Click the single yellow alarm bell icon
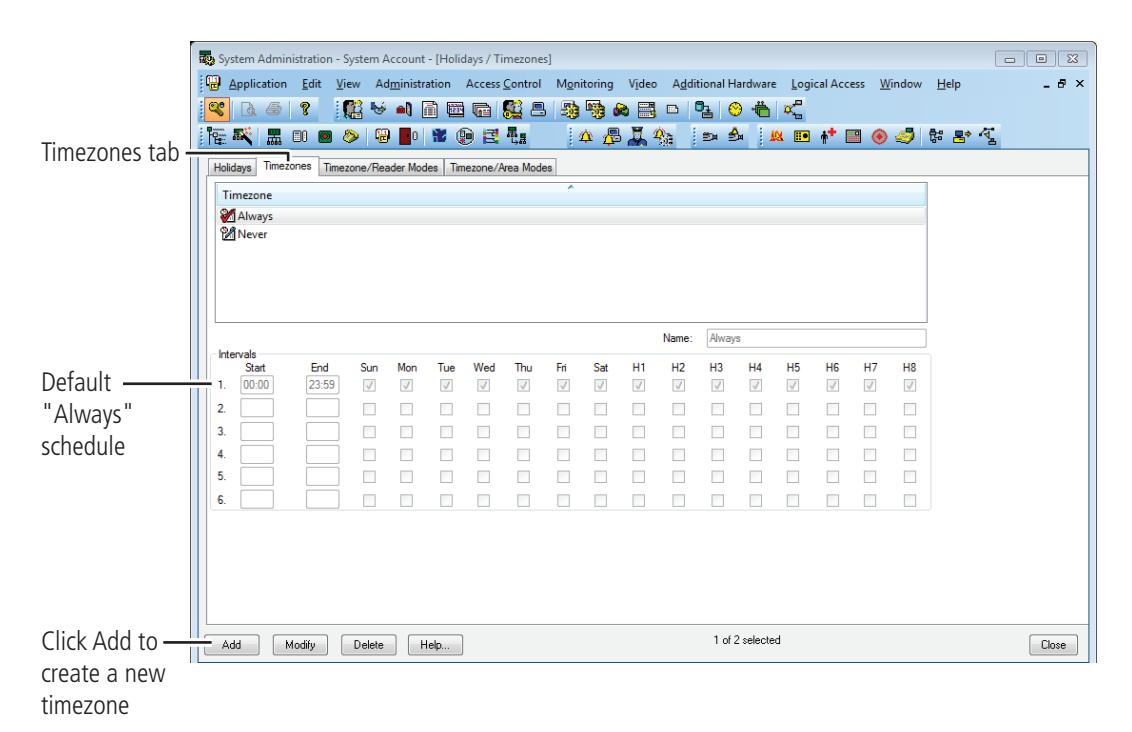This screenshot has height=732, width=1132. [x=585, y=136]
